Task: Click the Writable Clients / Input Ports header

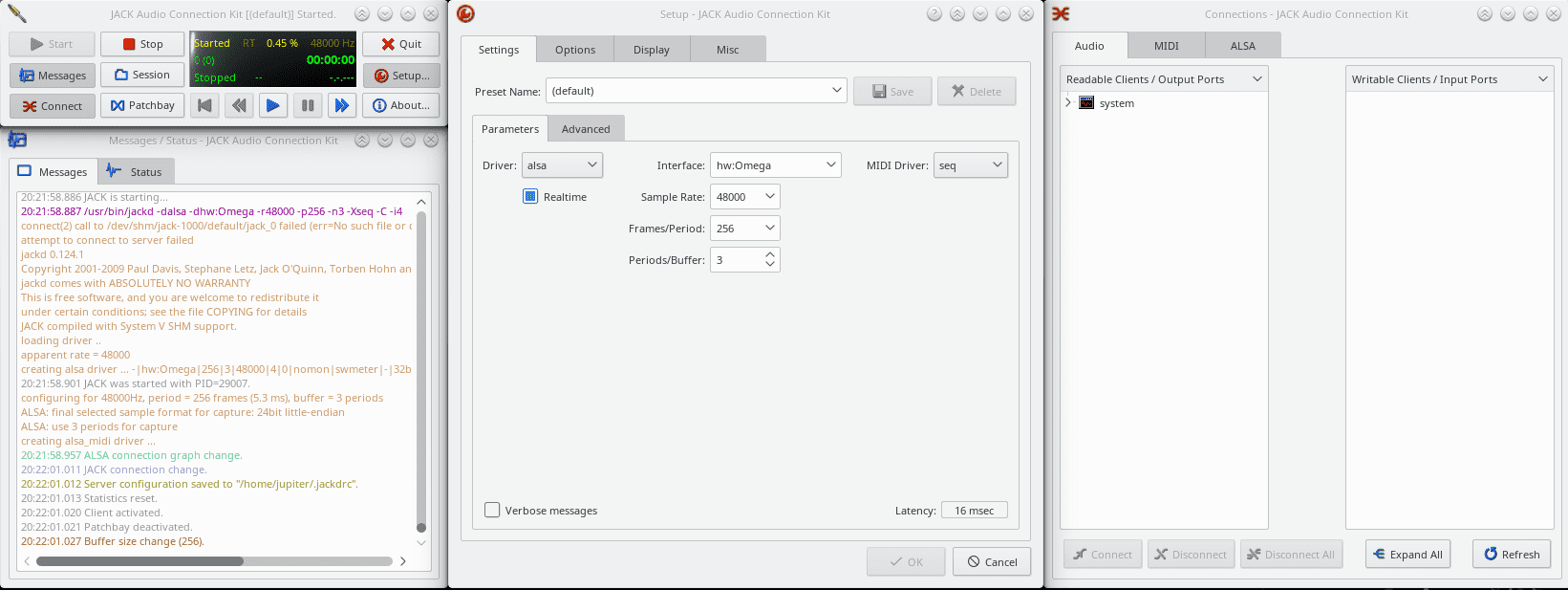Action: [1450, 79]
